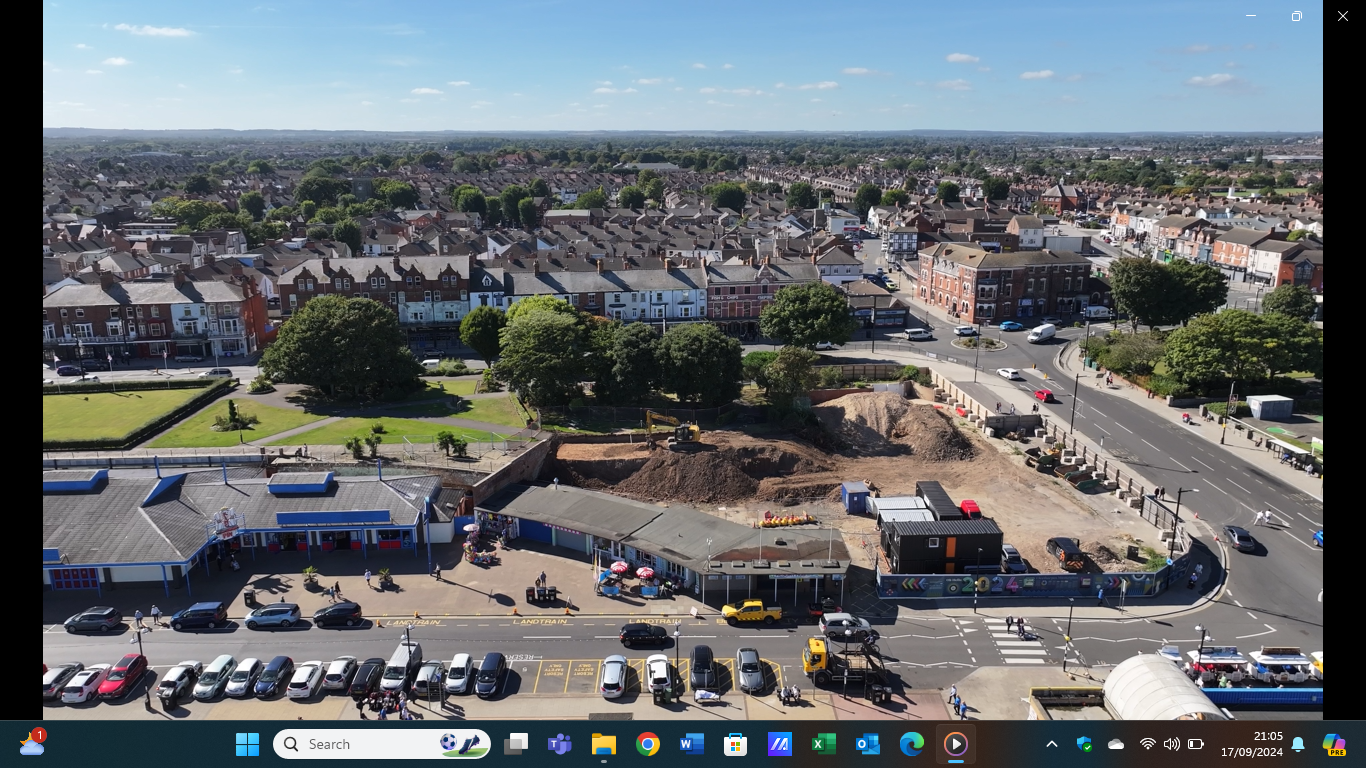Screen dimensions: 1366x768
Task: Open Task View from the taskbar
Action: click(x=516, y=744)
